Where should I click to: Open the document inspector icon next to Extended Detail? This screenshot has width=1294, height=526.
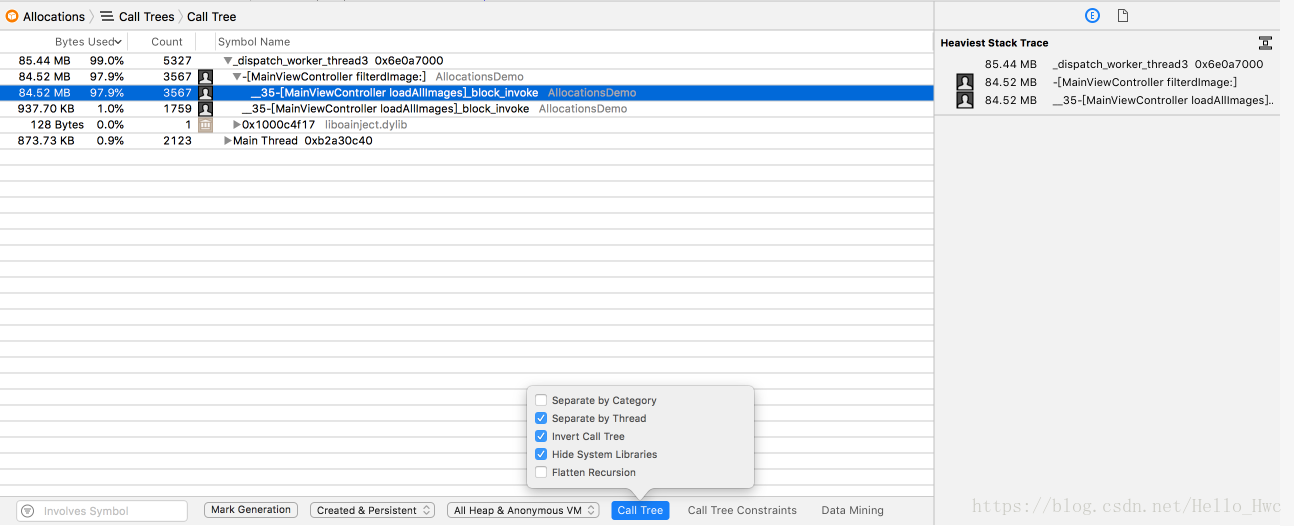(1123, 16)
